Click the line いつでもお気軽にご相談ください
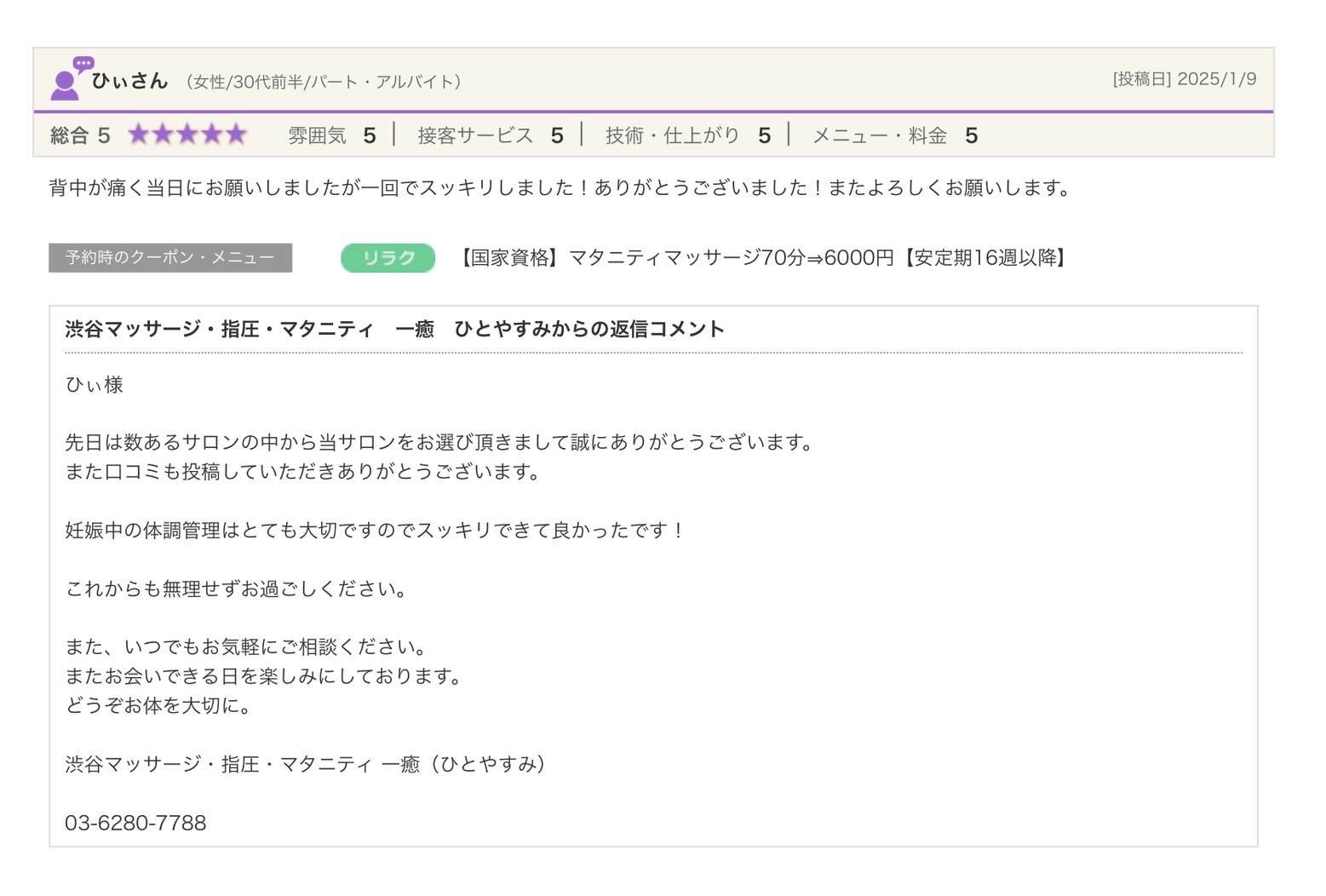The width and height of the screenshot is (1326, 896). pyautogui.click(x=246, y=647)
